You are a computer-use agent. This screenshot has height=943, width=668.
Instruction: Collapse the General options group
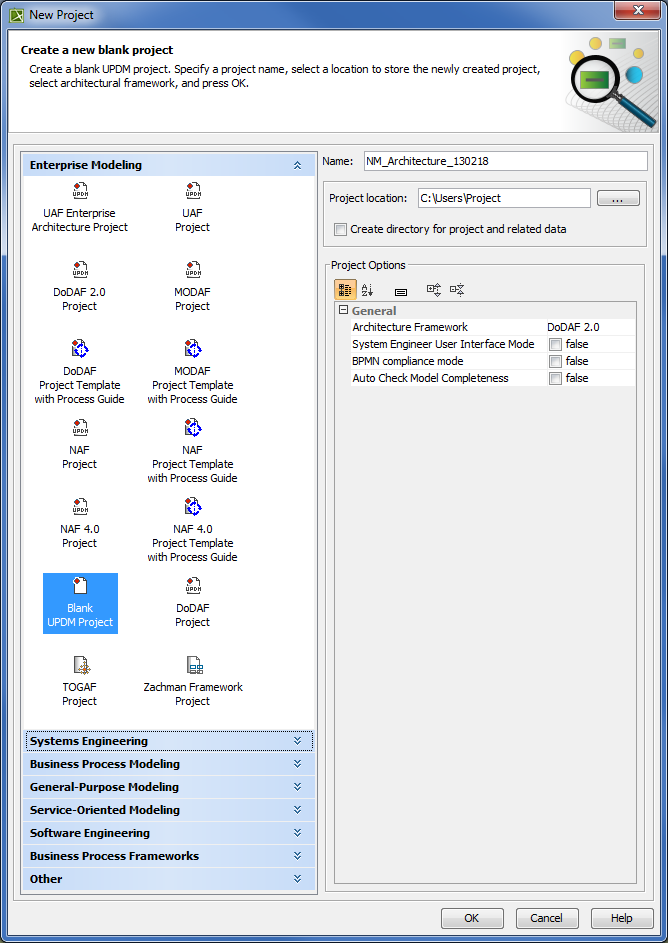[x=343, y=311]
